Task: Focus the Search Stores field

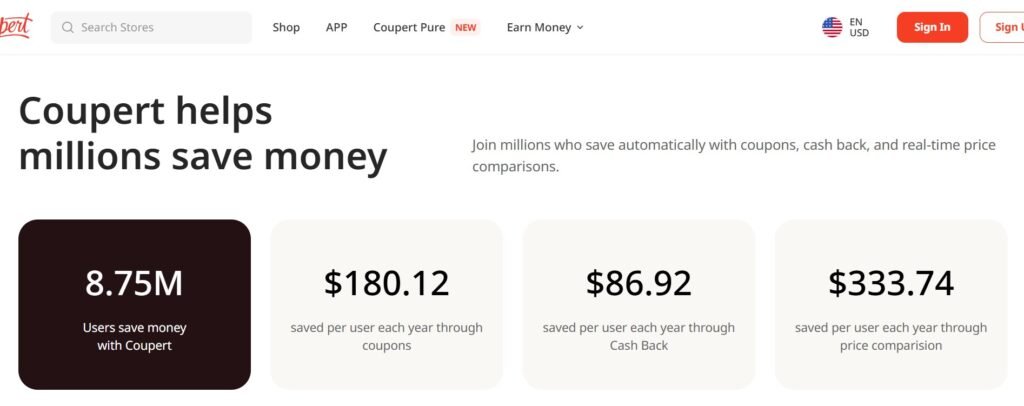Action: [152, 27]
